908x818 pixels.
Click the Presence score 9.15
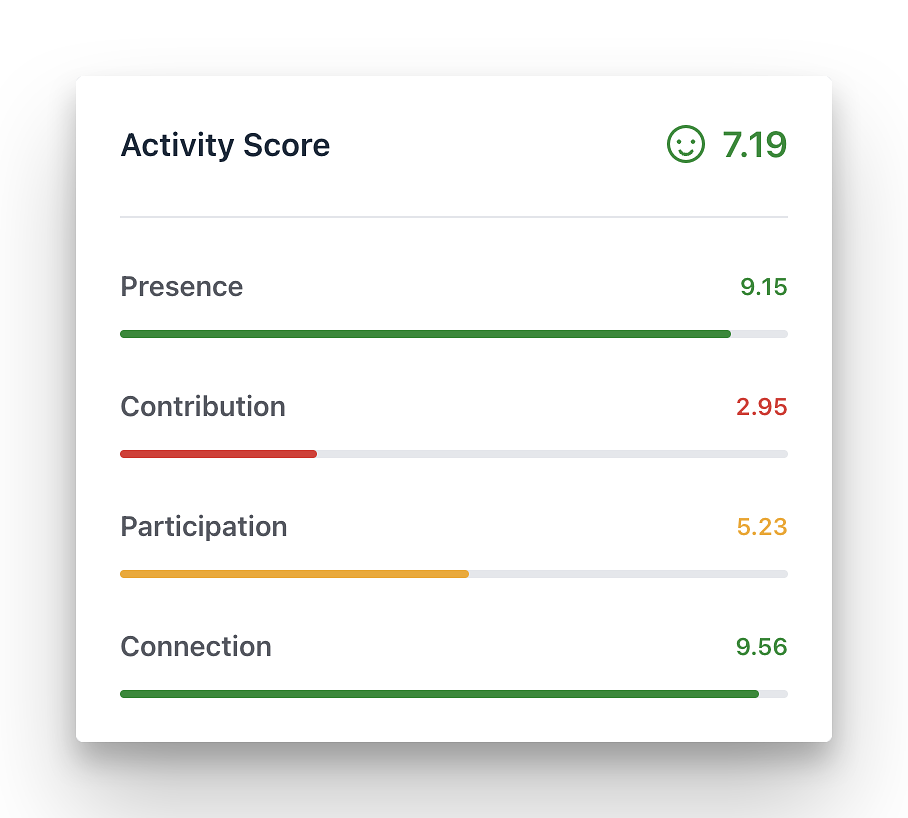(763, 286)
